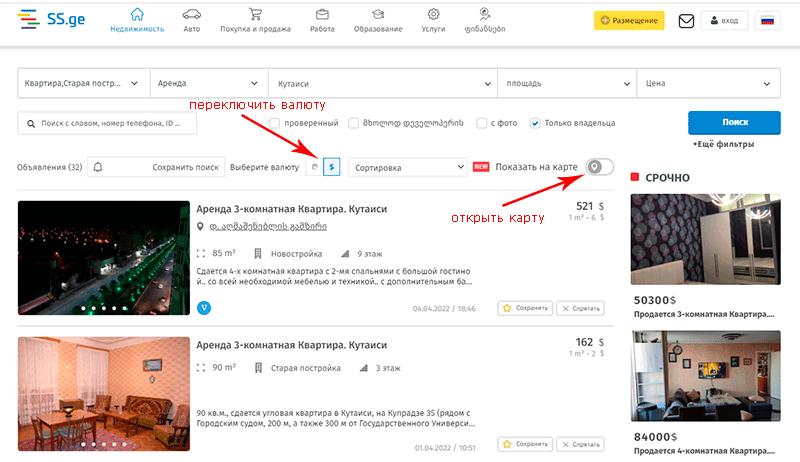Toggle the Georgian-labeled developers checkbox
This screenshot has width=800, height=462.
click(x=353, y=123)
